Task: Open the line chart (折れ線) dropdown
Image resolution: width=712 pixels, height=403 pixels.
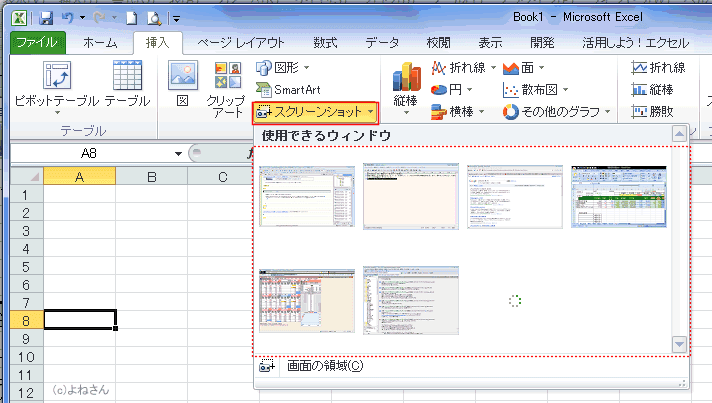Action: 465,68
